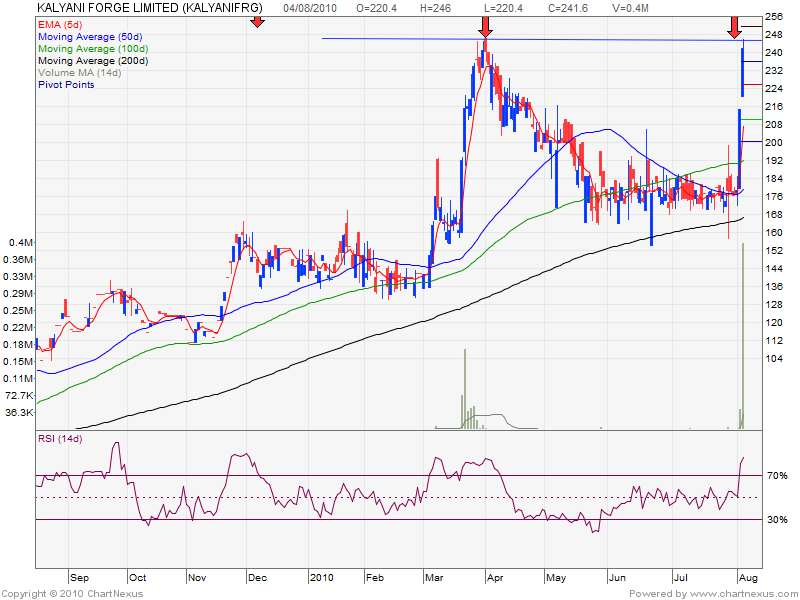The image size is (800, 600).
Task: Click the 104 price axis label
Action: pos(774,358)
